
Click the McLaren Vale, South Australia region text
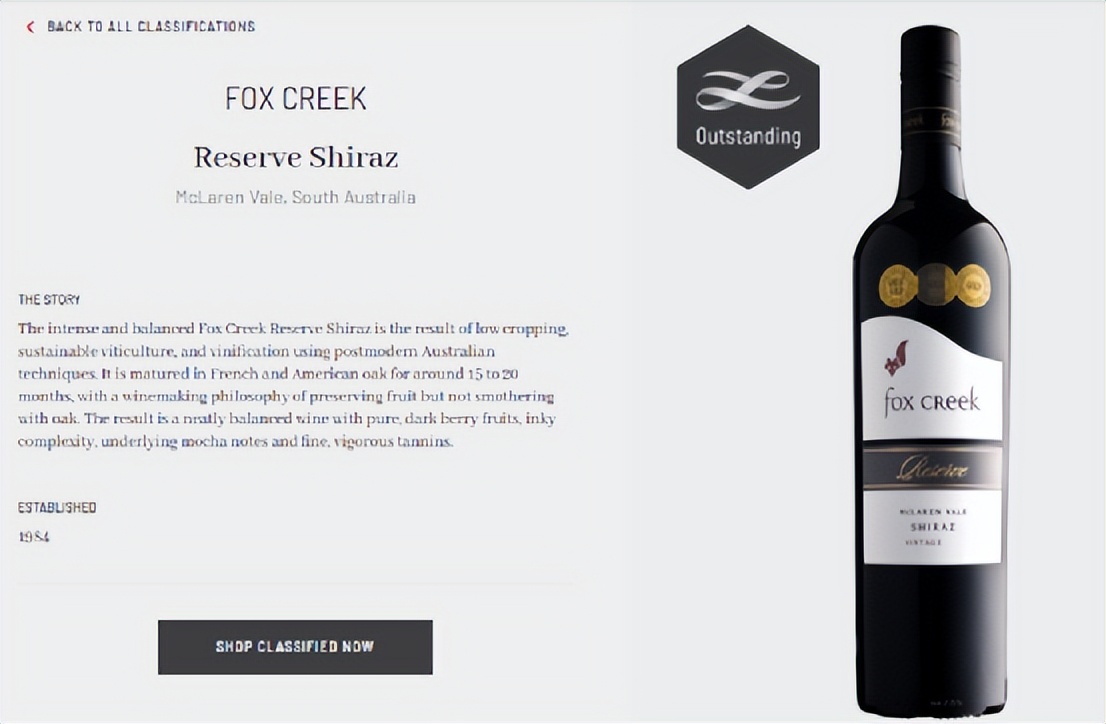[295, 198]
